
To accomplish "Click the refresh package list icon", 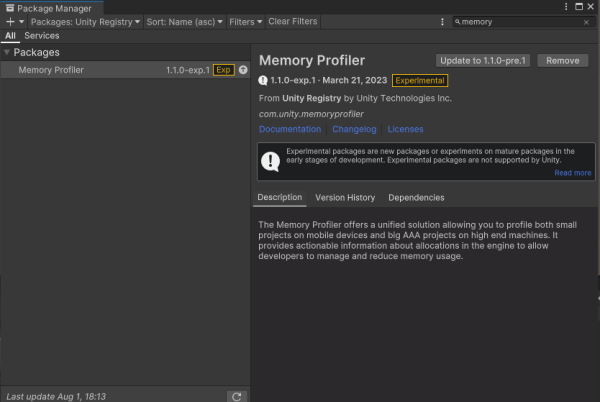I will pos(237,396).
